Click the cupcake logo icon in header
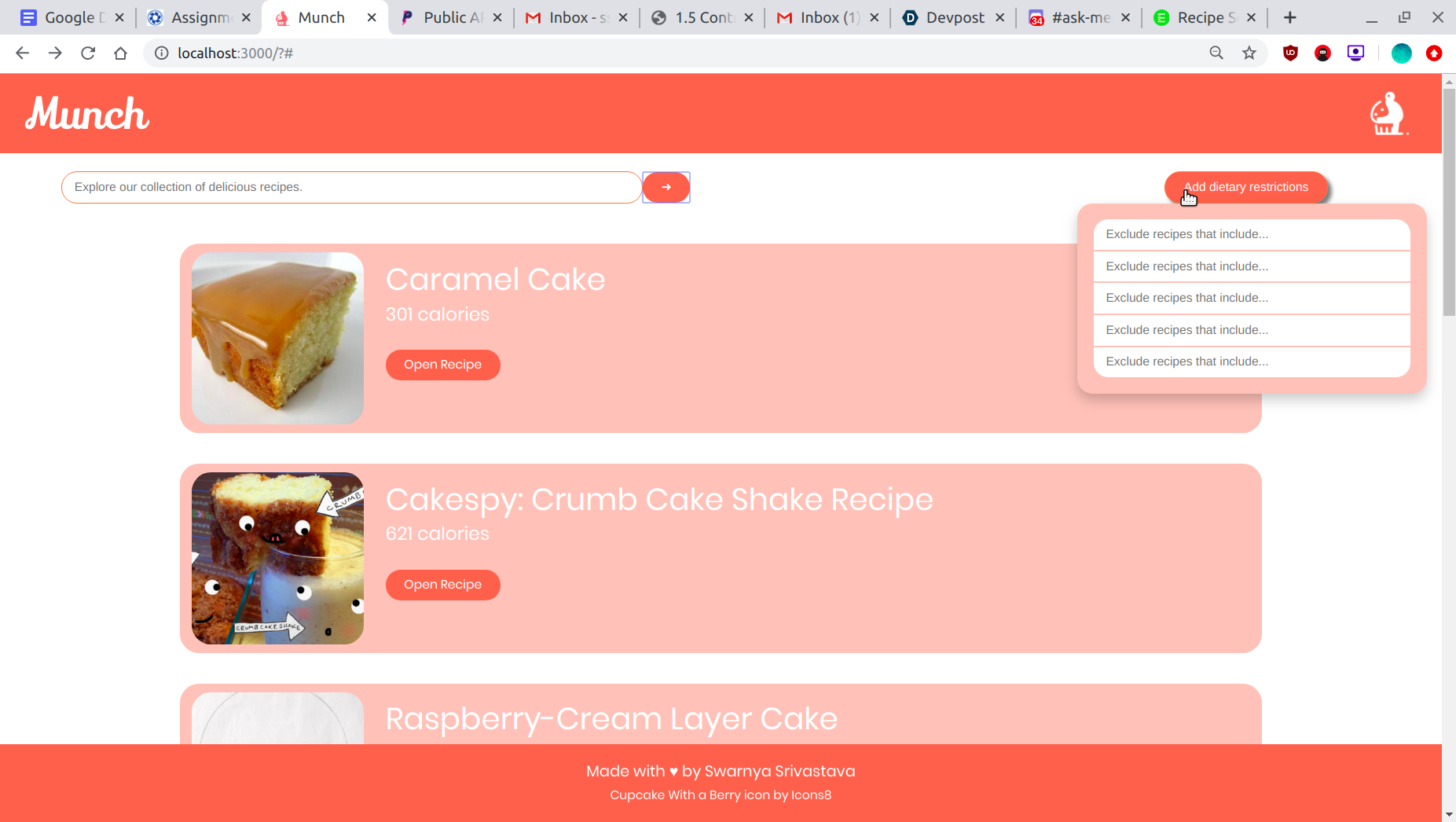1456x822 pixels. pyautogui.click(x=1388, y=114)
